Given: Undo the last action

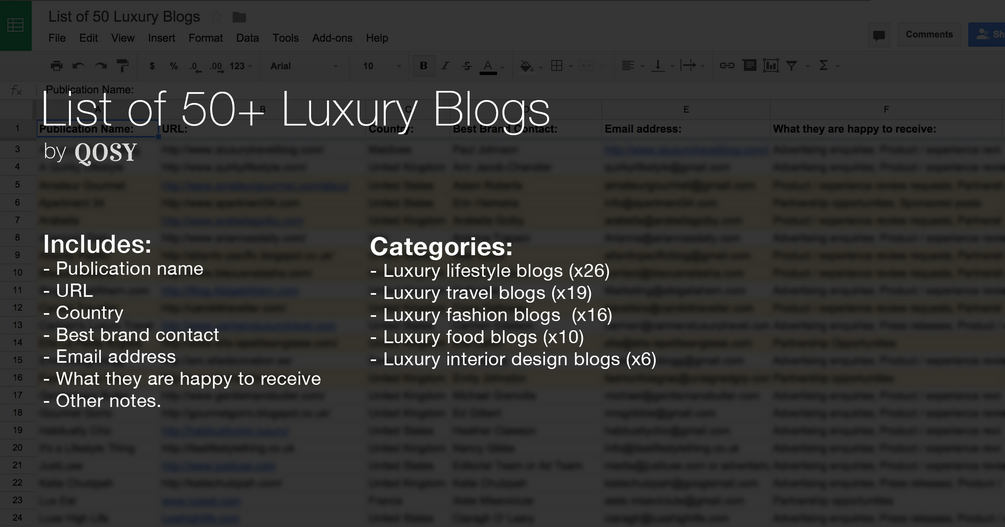Looking at the screenshot, I should pyautogui.click(x=78, y=65).
